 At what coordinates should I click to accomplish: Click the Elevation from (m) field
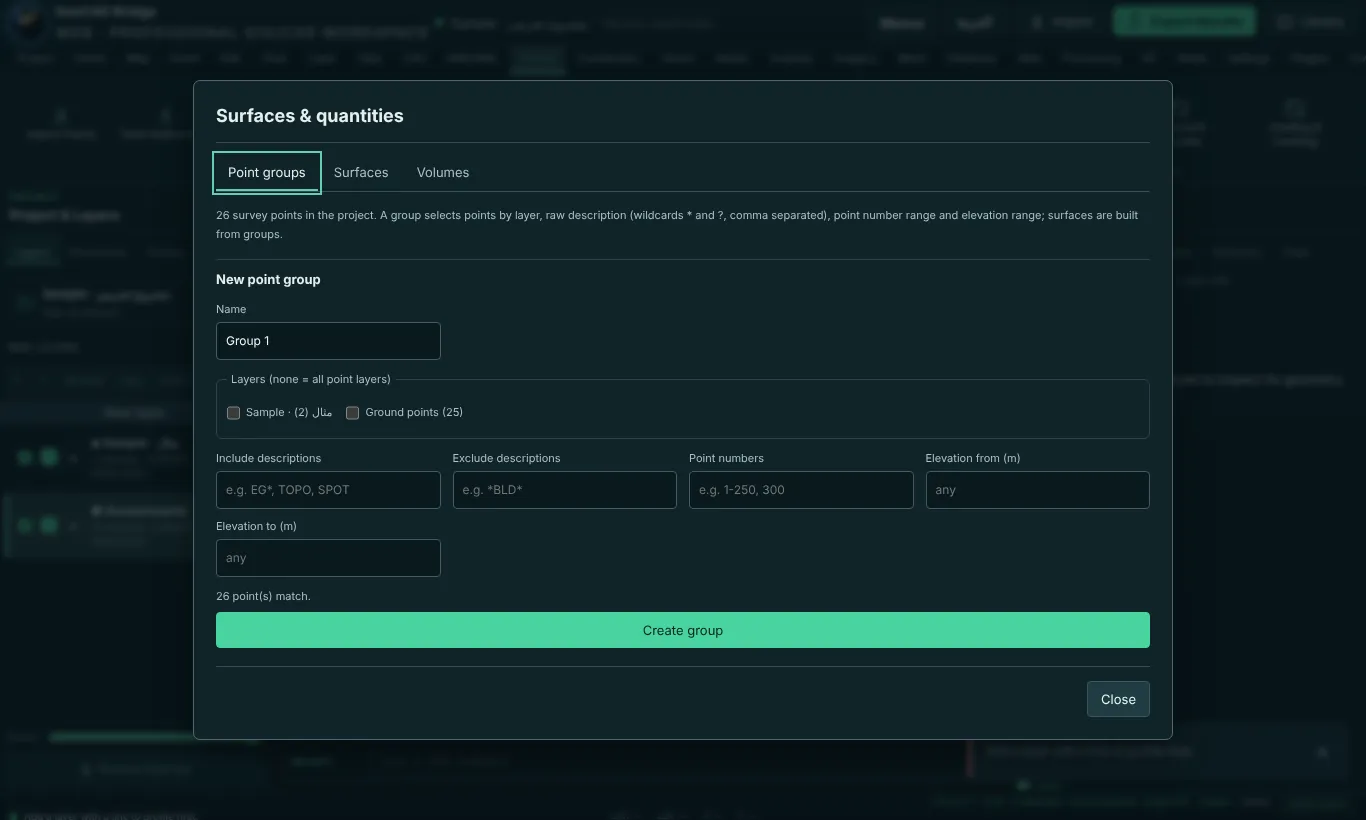tap(1038, 490)
